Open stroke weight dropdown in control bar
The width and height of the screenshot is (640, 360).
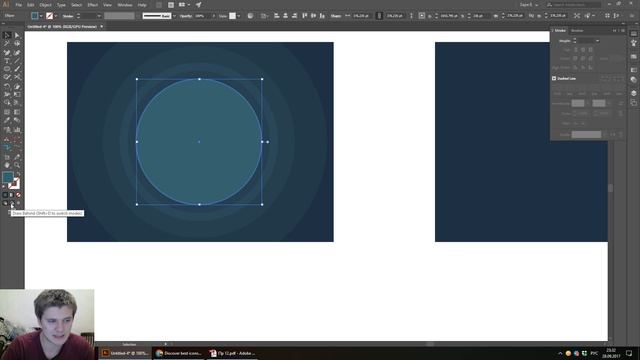(99, 16)
